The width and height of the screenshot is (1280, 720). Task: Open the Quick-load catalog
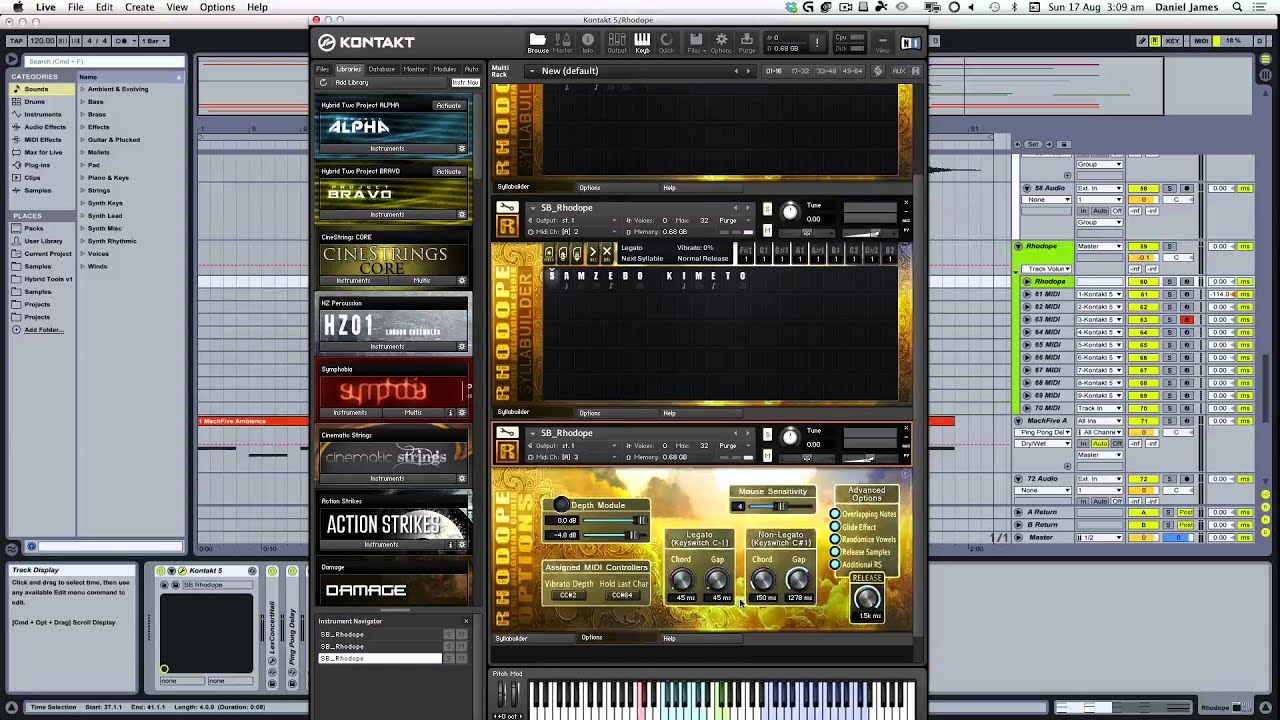click(666, 43)
